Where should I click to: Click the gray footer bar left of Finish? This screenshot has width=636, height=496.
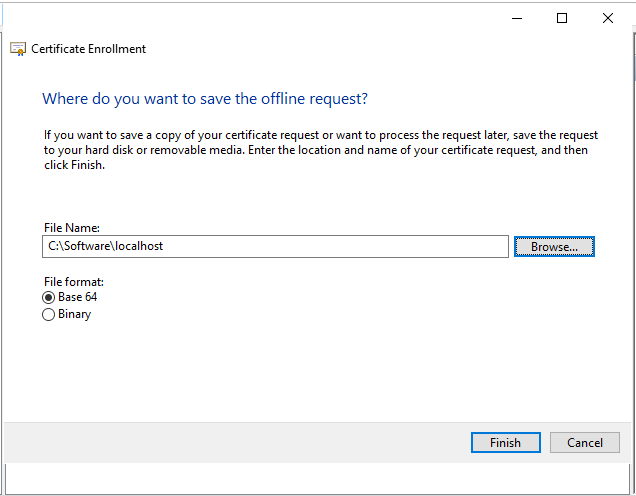pos(230,442)
